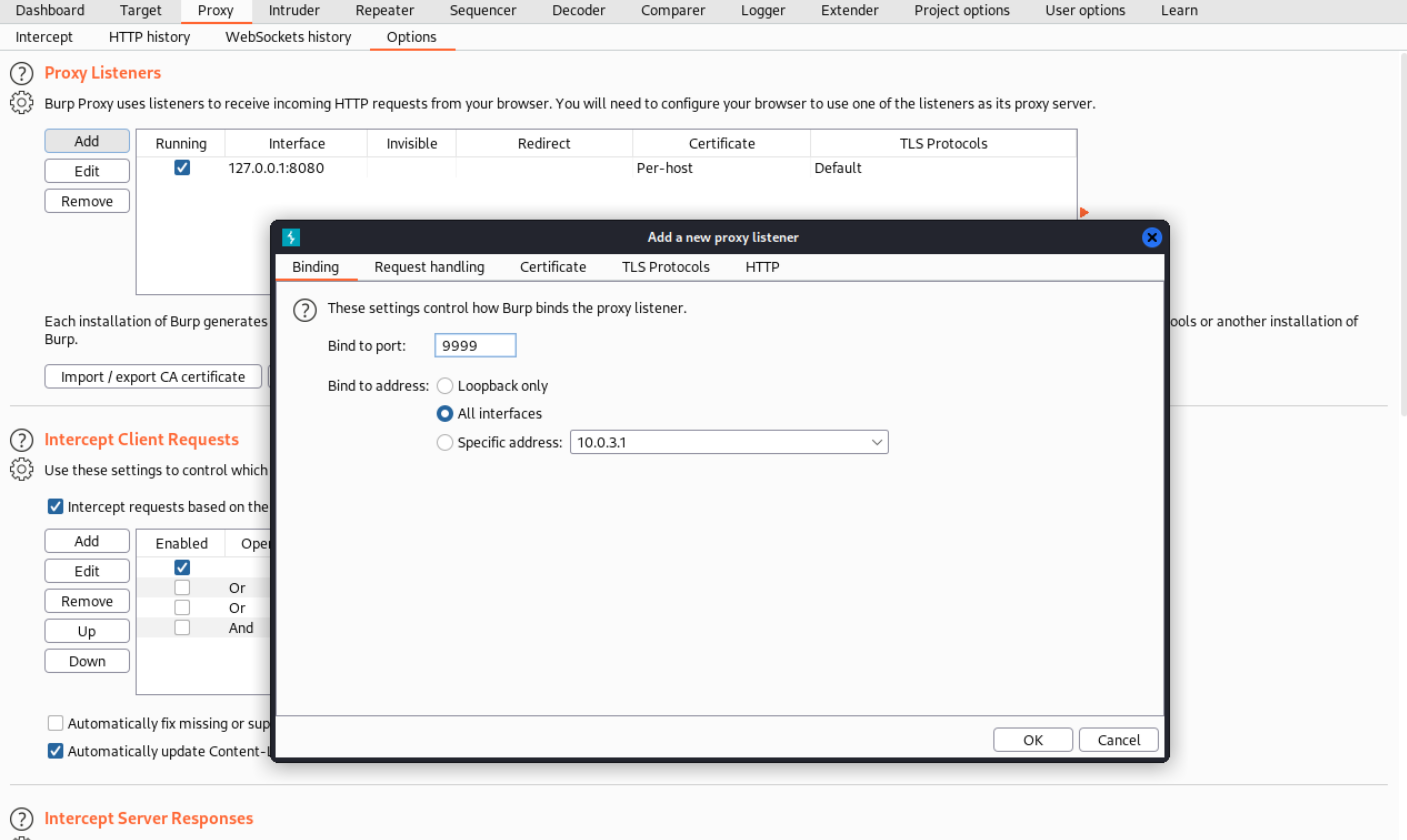Toggle Running checkbox for 127.0.0.1:8080 listener

[182, 168]
